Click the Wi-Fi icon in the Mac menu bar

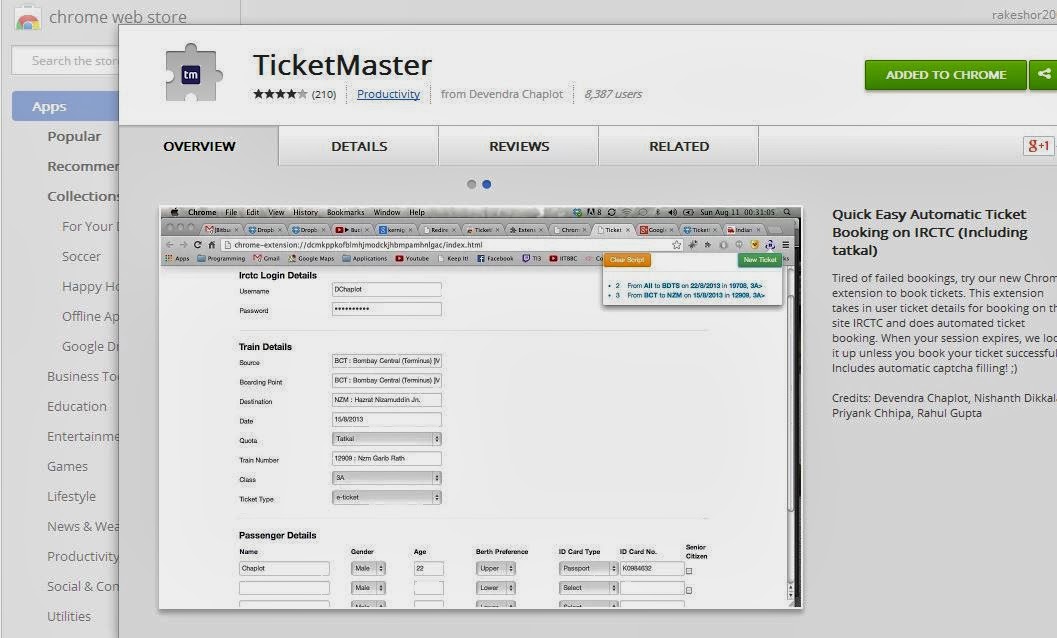(x=626, y=212)
